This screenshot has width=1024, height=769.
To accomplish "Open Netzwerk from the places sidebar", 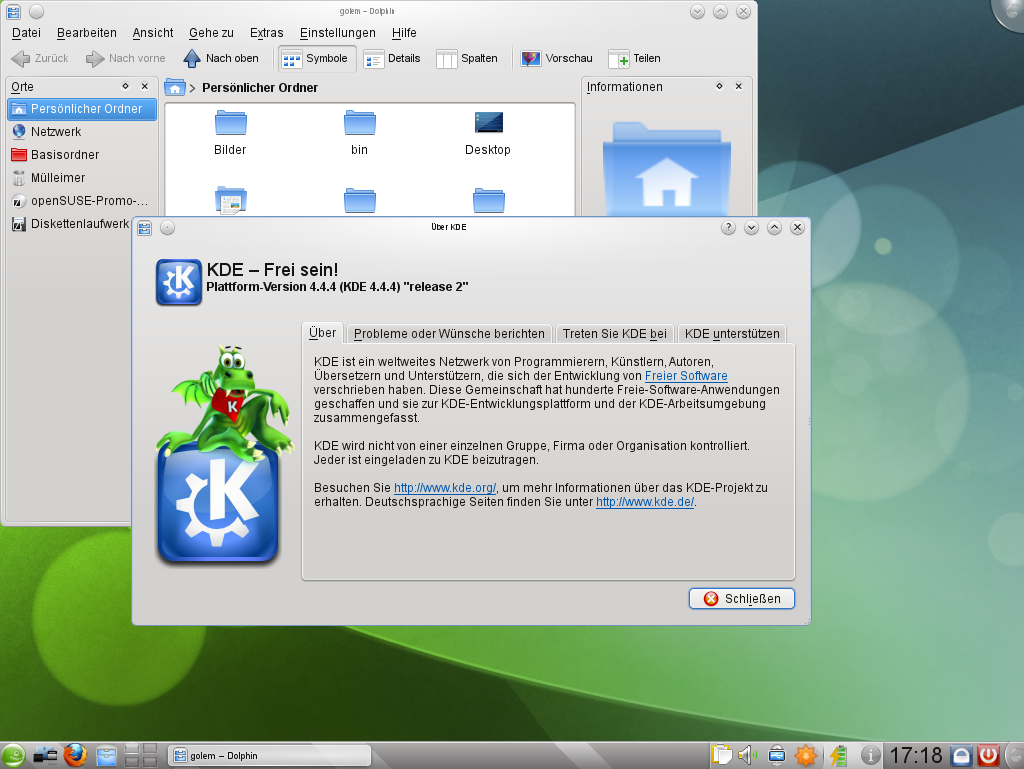I will (54, 131).
